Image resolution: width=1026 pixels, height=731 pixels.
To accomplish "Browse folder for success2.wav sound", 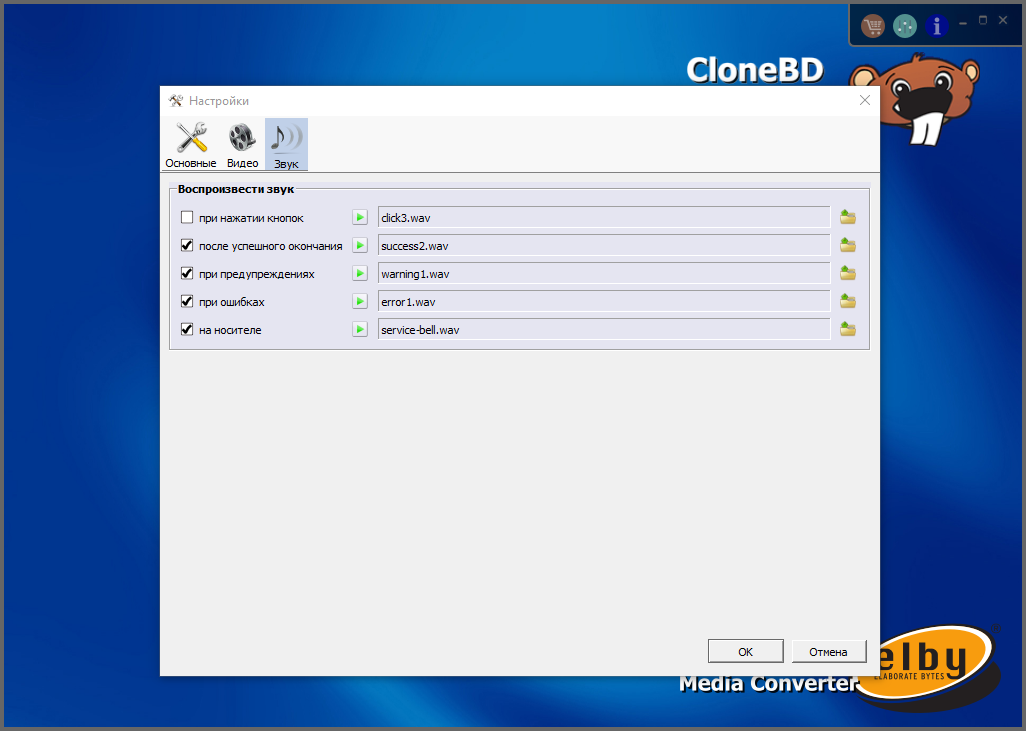I will (x=848, y=245).
